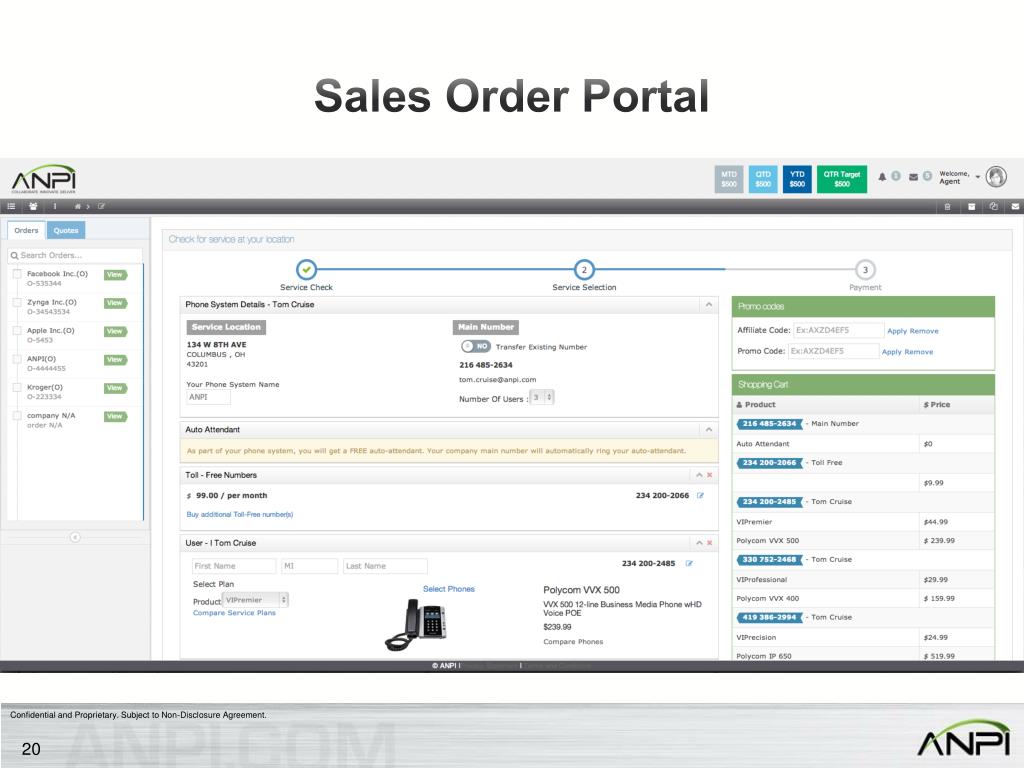Collapse Phone System Details panel
This screenshot has width=1024, height=768.
click(x=709, y=304)
